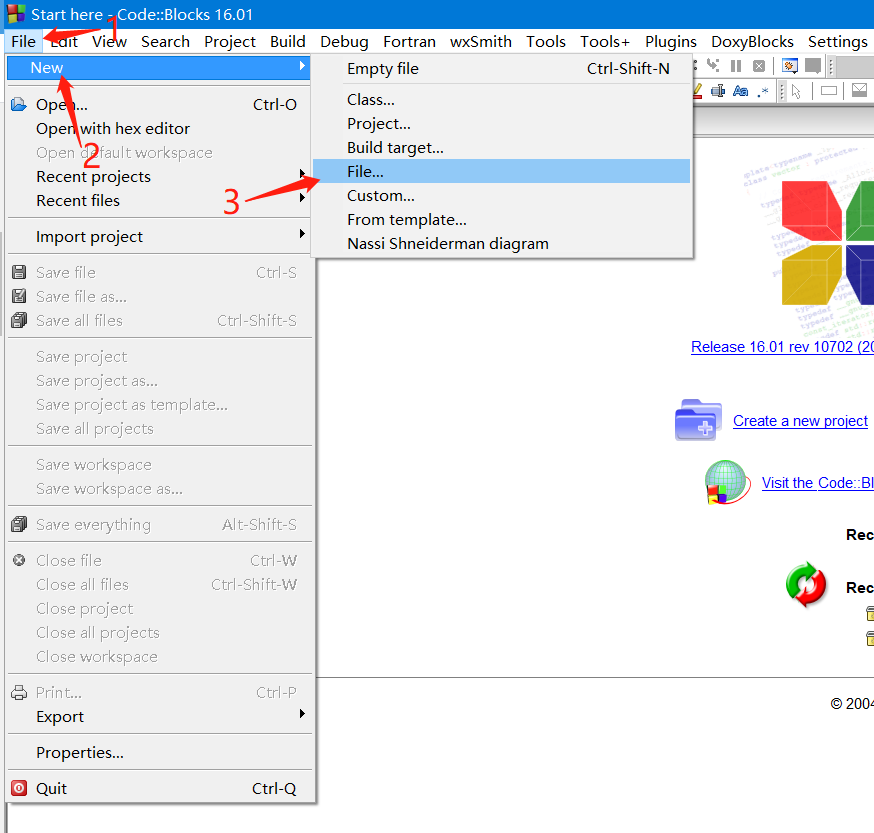Click the Save everything icon entry
Screen dimensions: 874x833
point(19,524)
